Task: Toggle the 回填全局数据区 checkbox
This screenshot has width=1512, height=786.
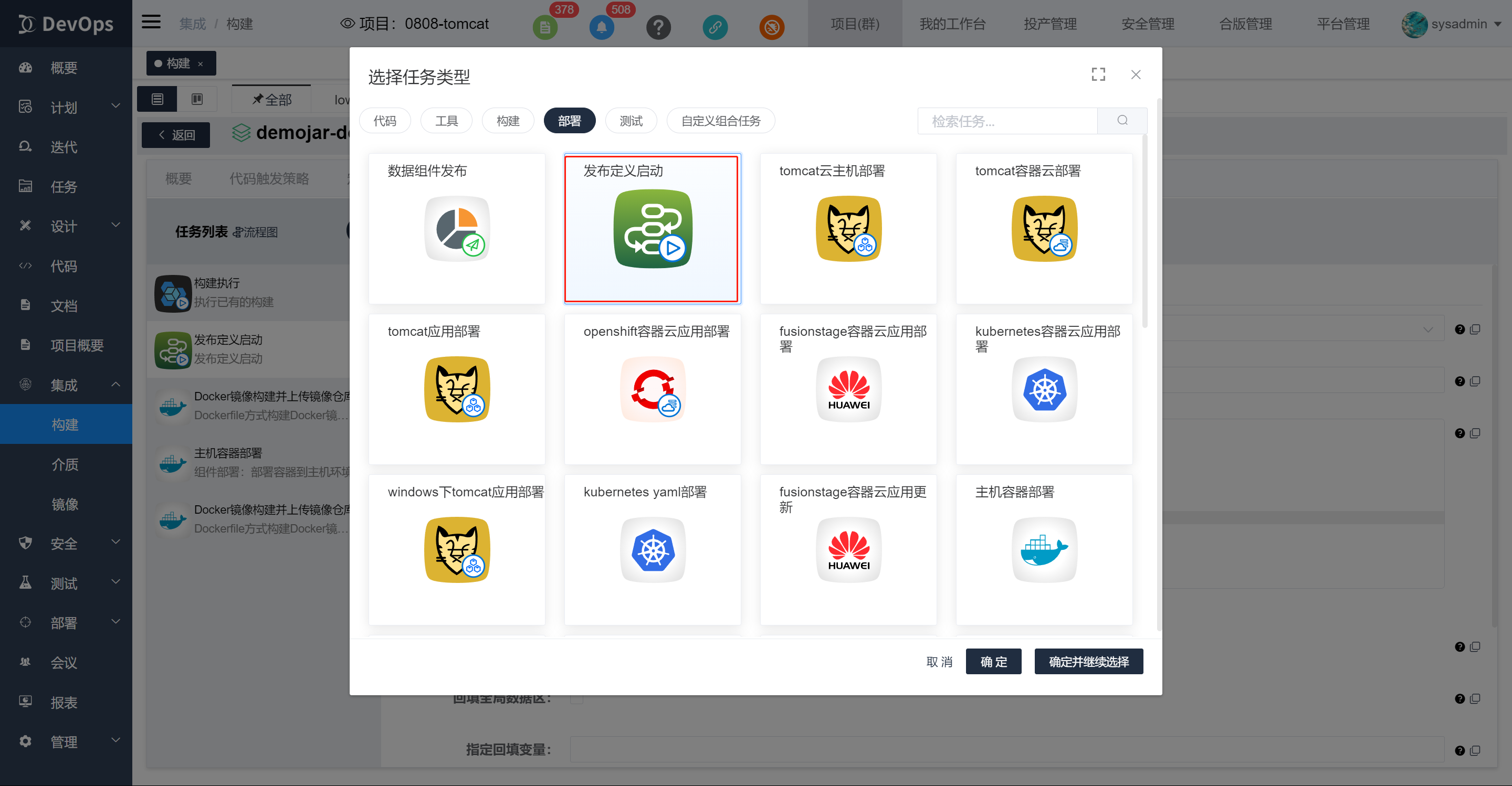Action: click(577, 698)
